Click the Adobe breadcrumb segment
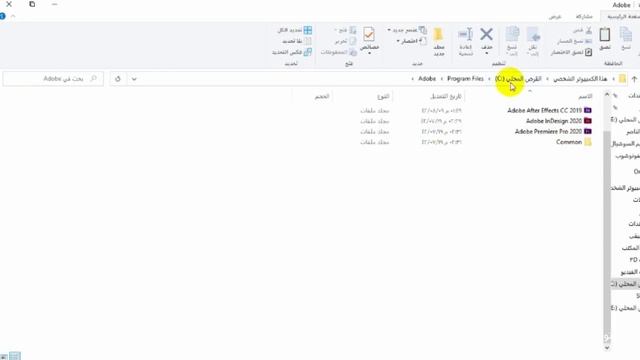Image resolution: width=640 pixels, height=360 pixels. [x=427, y=79]
